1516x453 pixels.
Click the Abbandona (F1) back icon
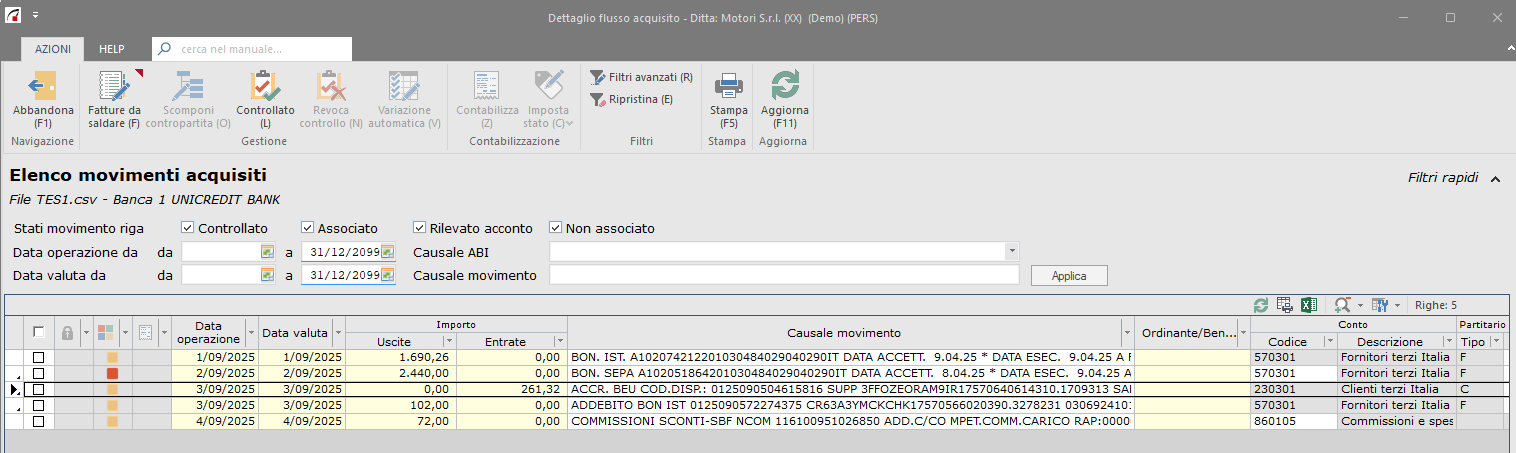tap(43, 86)
